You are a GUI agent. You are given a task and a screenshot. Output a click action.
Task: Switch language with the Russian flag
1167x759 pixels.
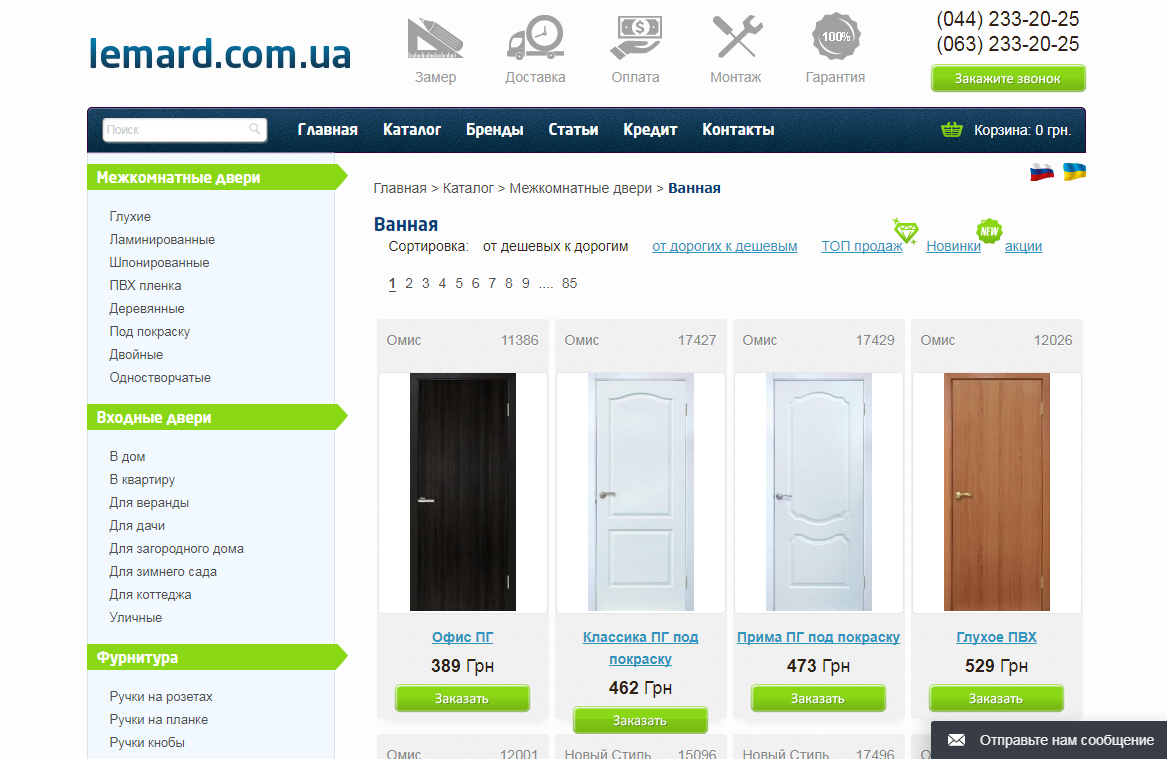[1042, 173]
